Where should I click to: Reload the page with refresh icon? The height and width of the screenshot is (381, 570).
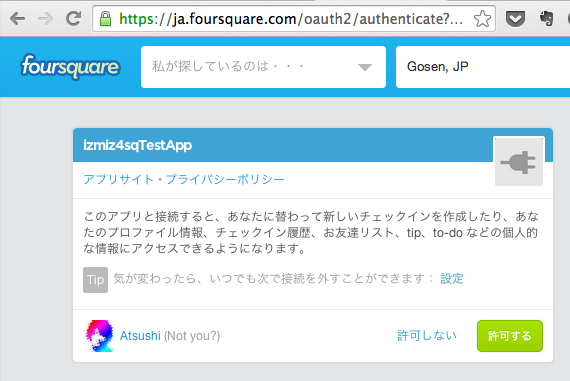(74, 18)
